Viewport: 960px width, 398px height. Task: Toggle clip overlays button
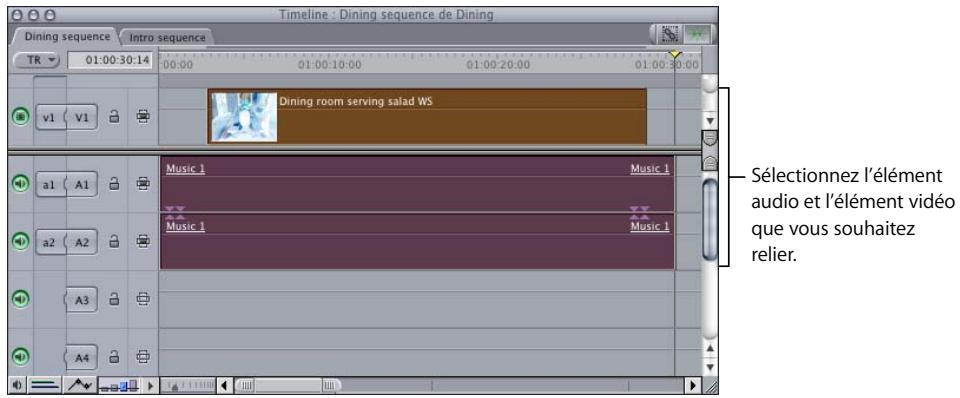coord(80,385)
